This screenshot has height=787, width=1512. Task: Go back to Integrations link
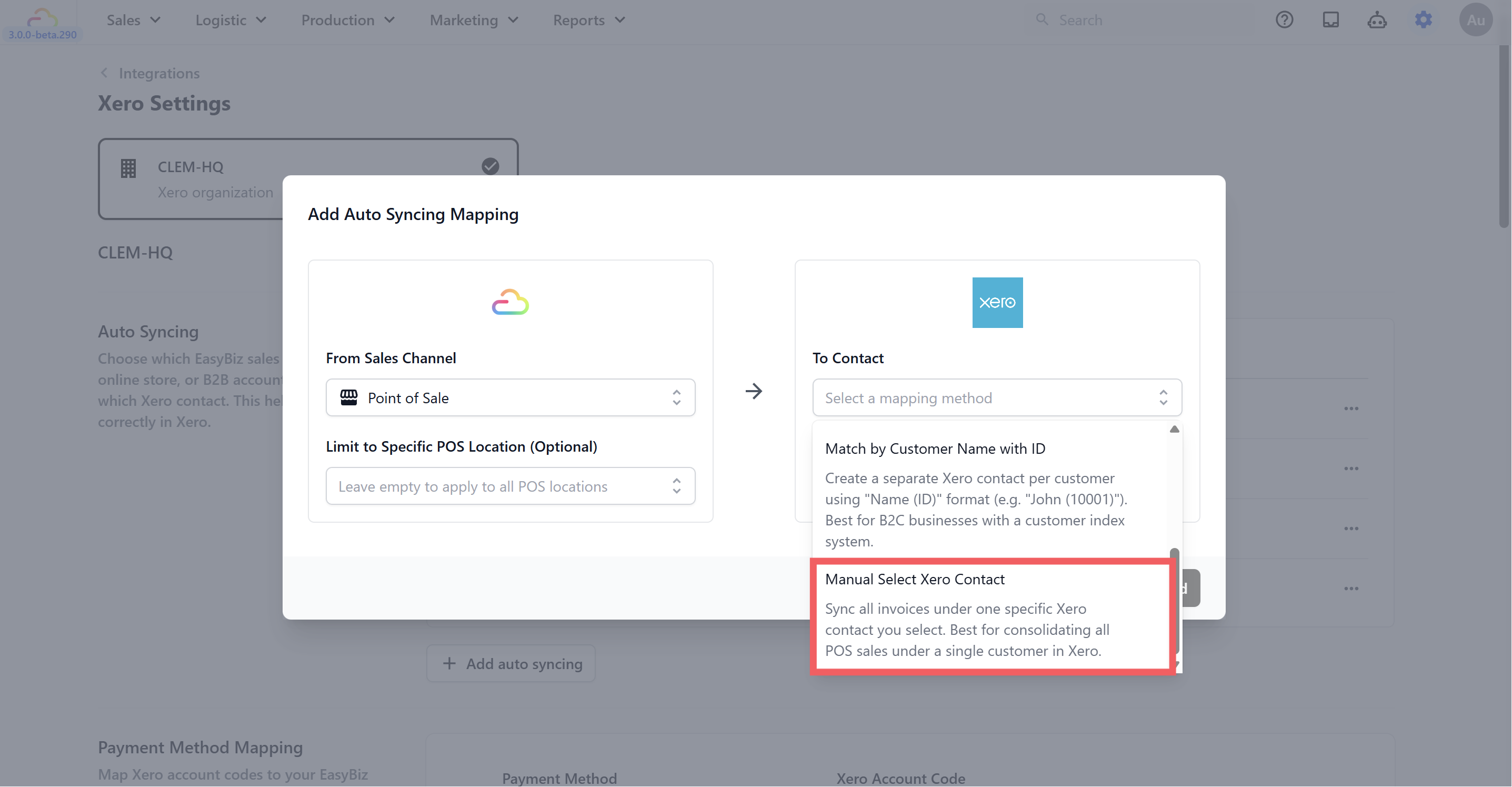coord(158,73)
